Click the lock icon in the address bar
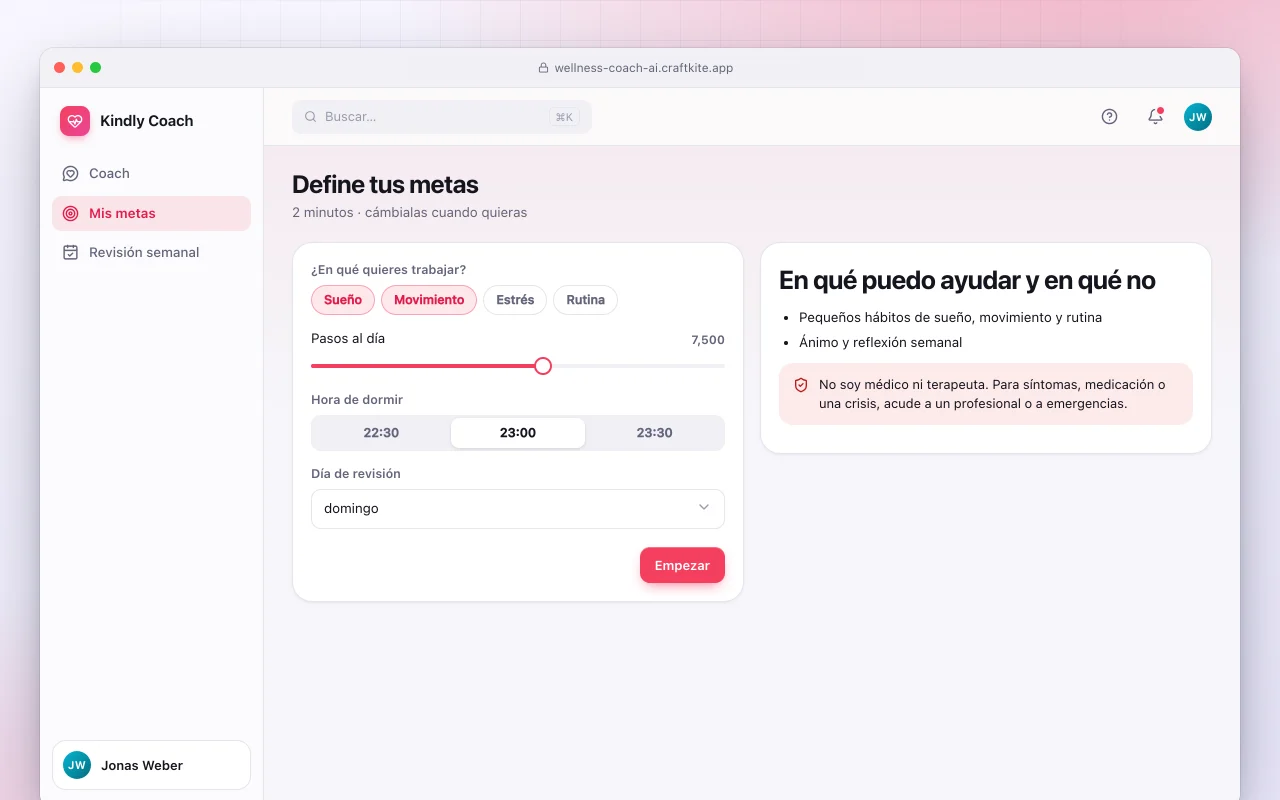Screen dimensions: 1280x800 [544, 68]
